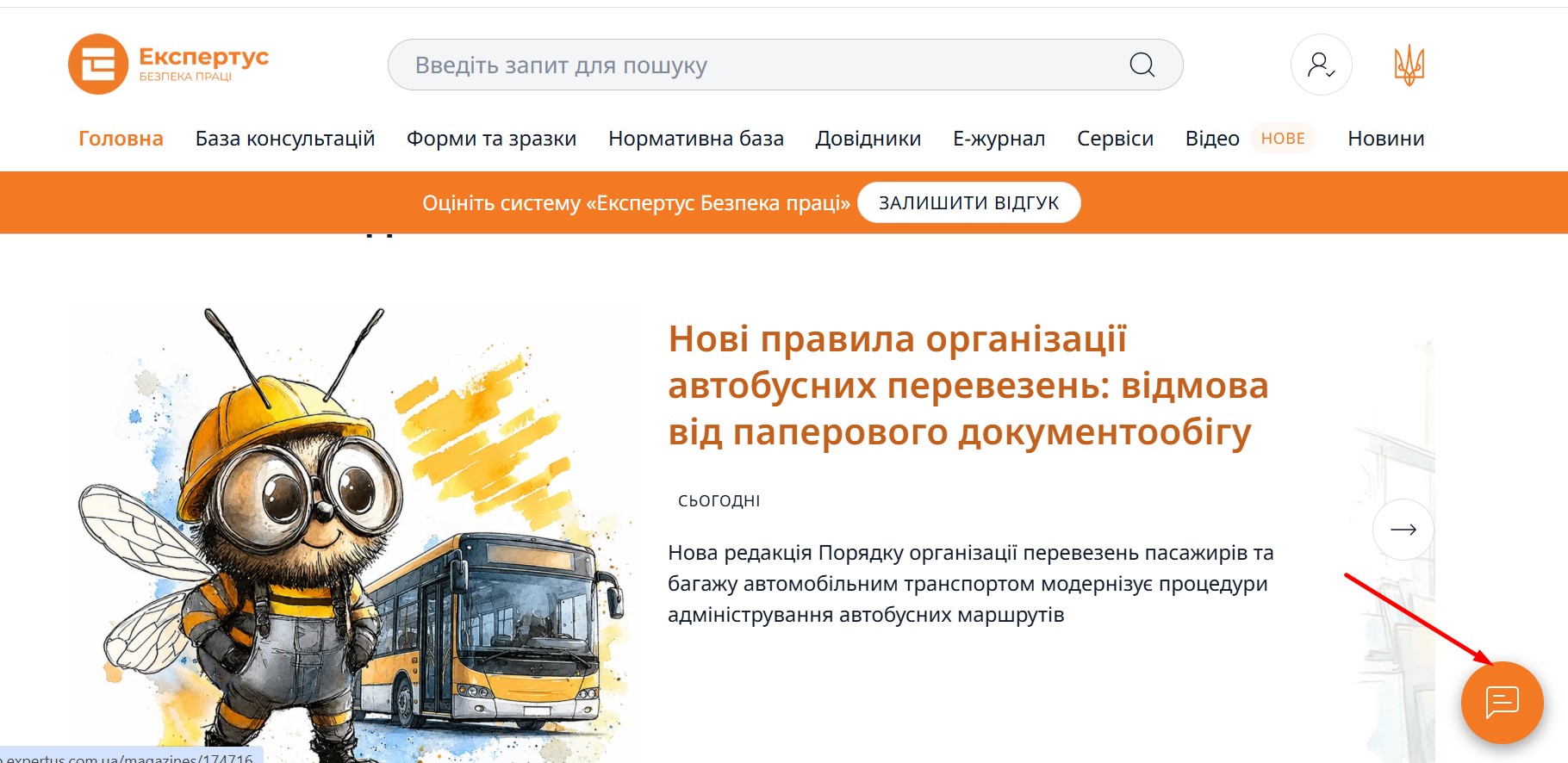Image resolution: width=1568 pixels, height=763 pixels.
Task: Open article headline about автобусних перевезень
Action: pos(968,385)
